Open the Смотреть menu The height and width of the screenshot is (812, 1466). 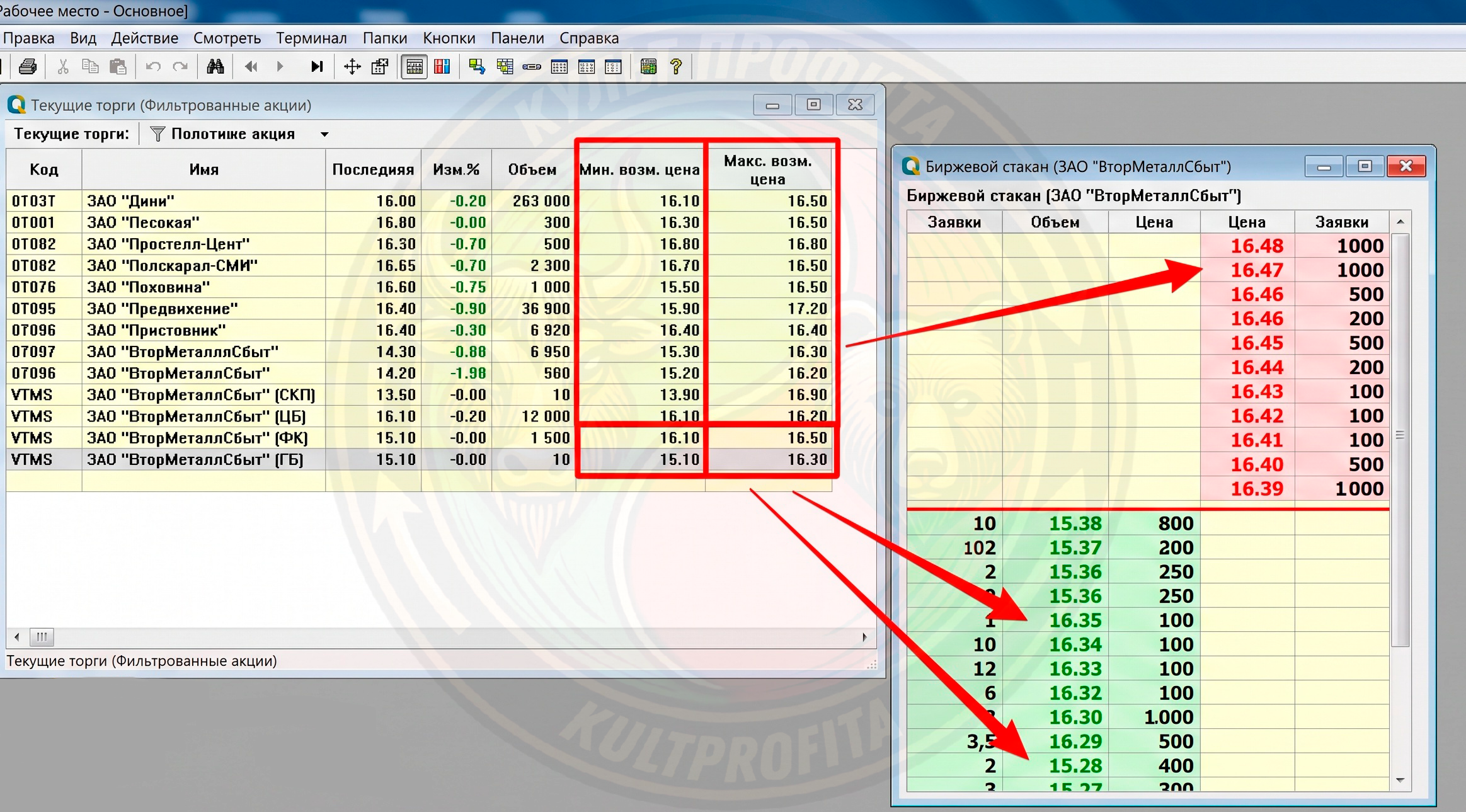pyautogui.click(x=227, y=38)
